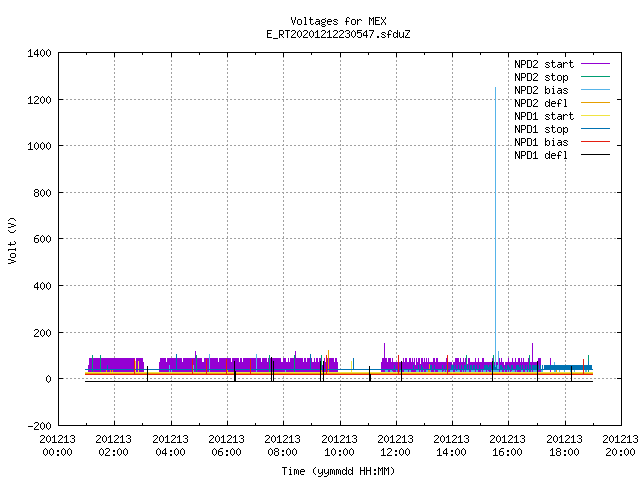
Task: Click the 'NPD2 start' legend label
Action: [544, 64]
